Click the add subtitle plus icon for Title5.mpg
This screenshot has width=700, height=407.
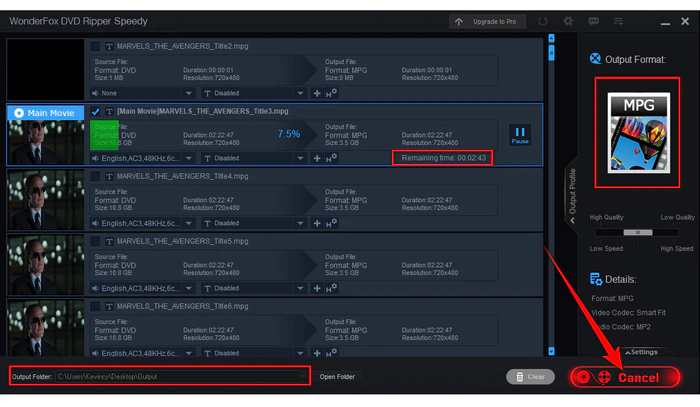(x=317, y=288)
